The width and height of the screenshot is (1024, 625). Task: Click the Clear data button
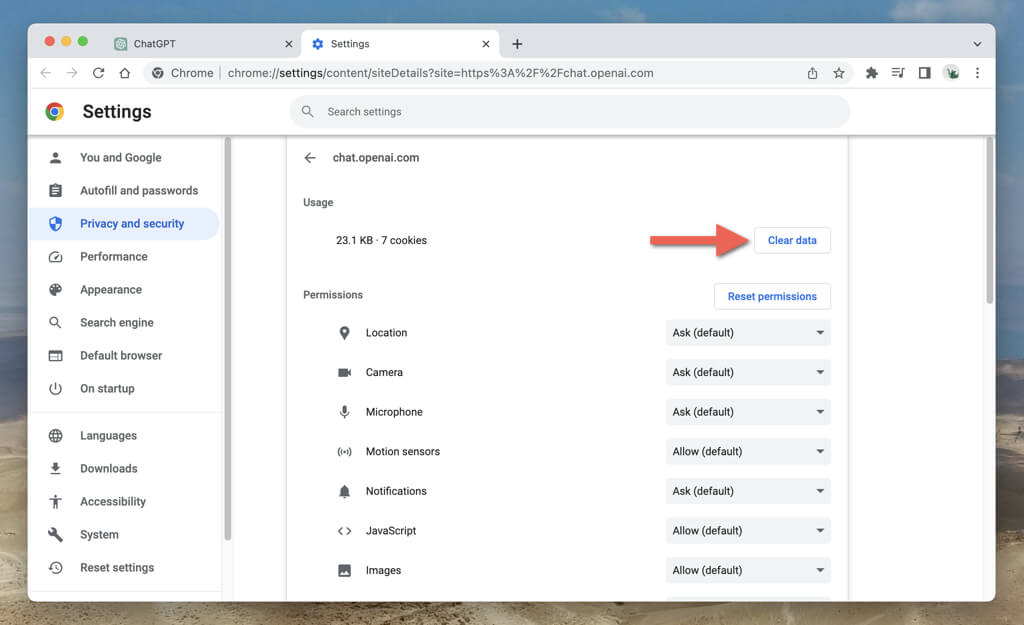click(791, 240)
